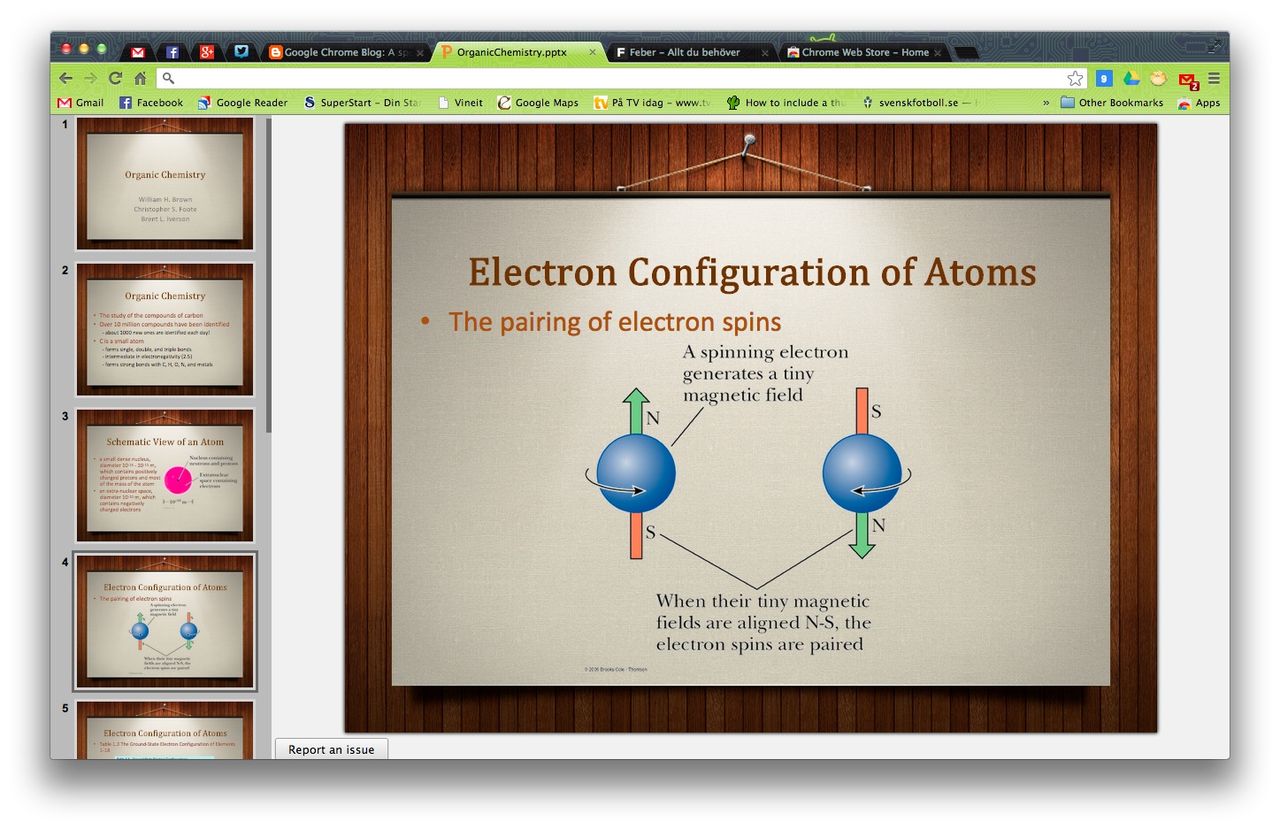Screen dimensions: 1280x829
Task: Go to the home page icon
Action: point(140,78)
